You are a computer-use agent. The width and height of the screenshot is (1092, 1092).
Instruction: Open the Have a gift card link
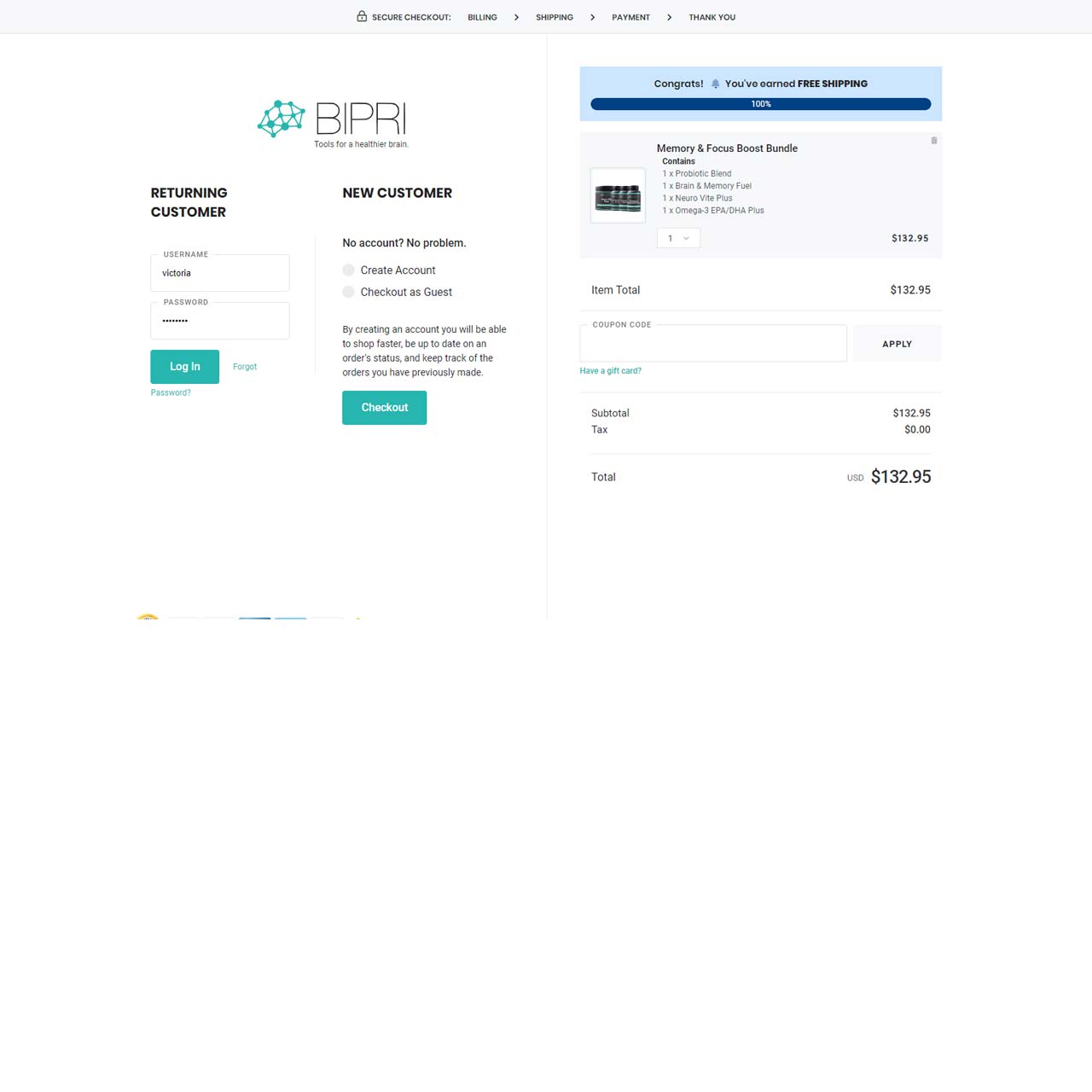coord(611,371)
